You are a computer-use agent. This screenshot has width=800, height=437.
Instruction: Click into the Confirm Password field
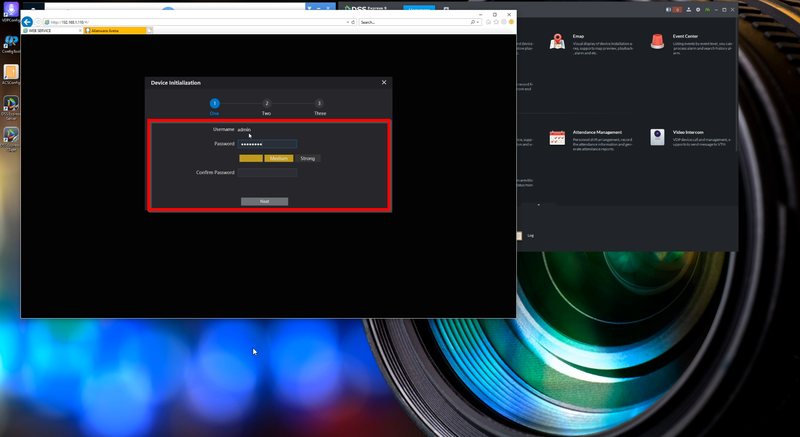coord(267,173)
